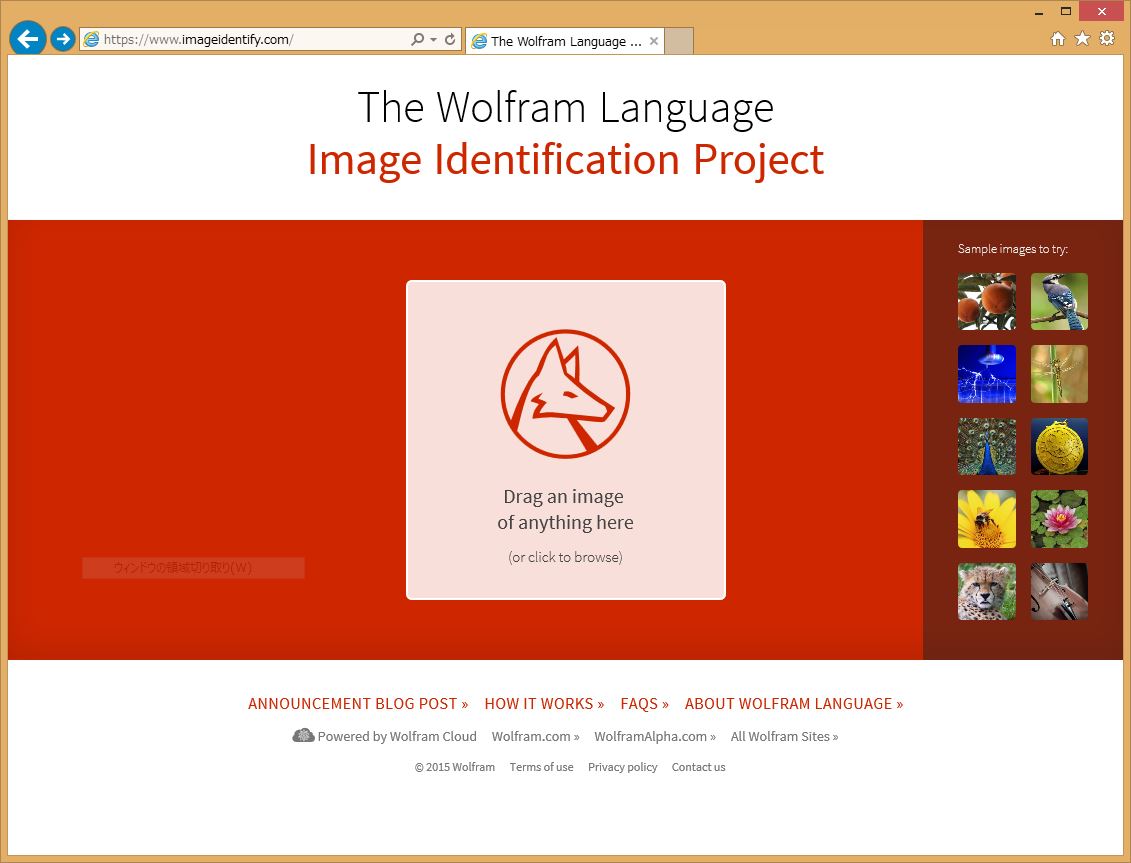This screenshot has height=863, width=1131.
Task: Open the FAQs link
Action: click(644, 704)
